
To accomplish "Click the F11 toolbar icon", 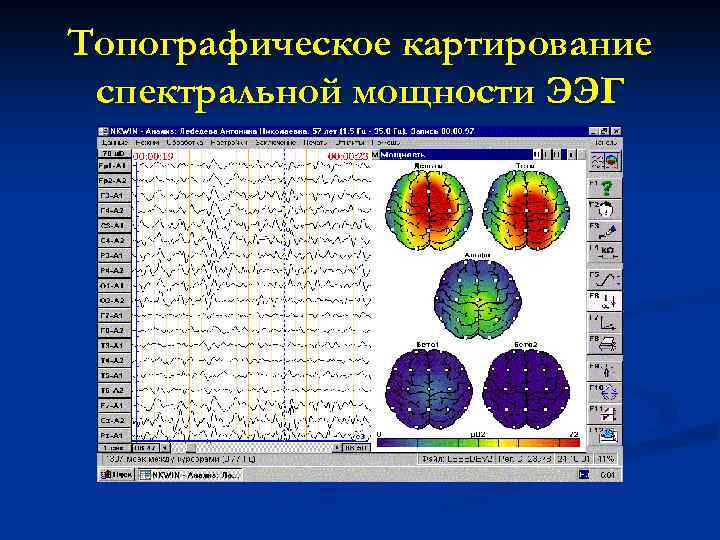I will coord(605,413).
